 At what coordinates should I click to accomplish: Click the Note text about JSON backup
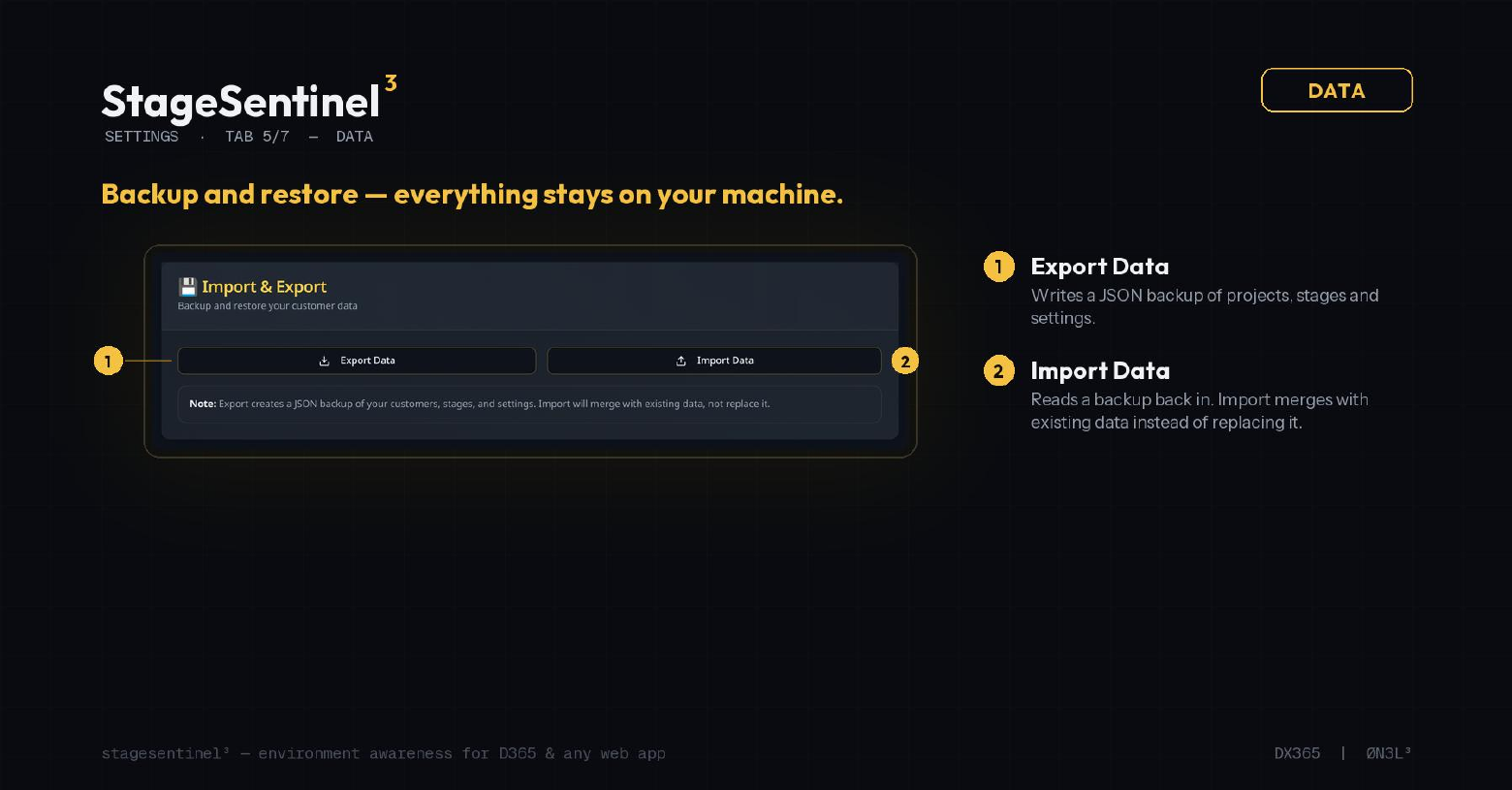[480, 404]
